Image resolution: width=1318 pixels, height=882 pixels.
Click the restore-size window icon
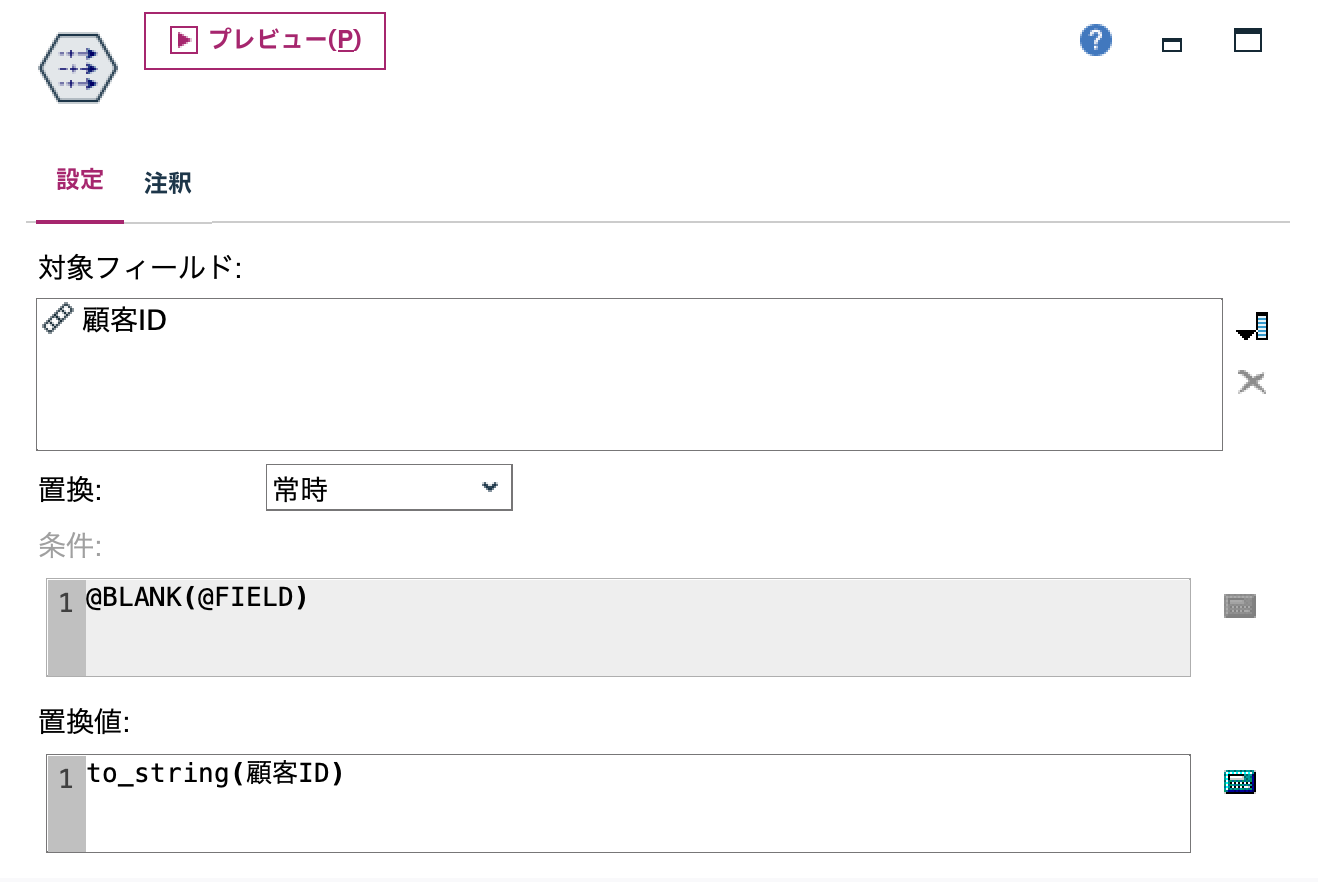pos(1171,44)
